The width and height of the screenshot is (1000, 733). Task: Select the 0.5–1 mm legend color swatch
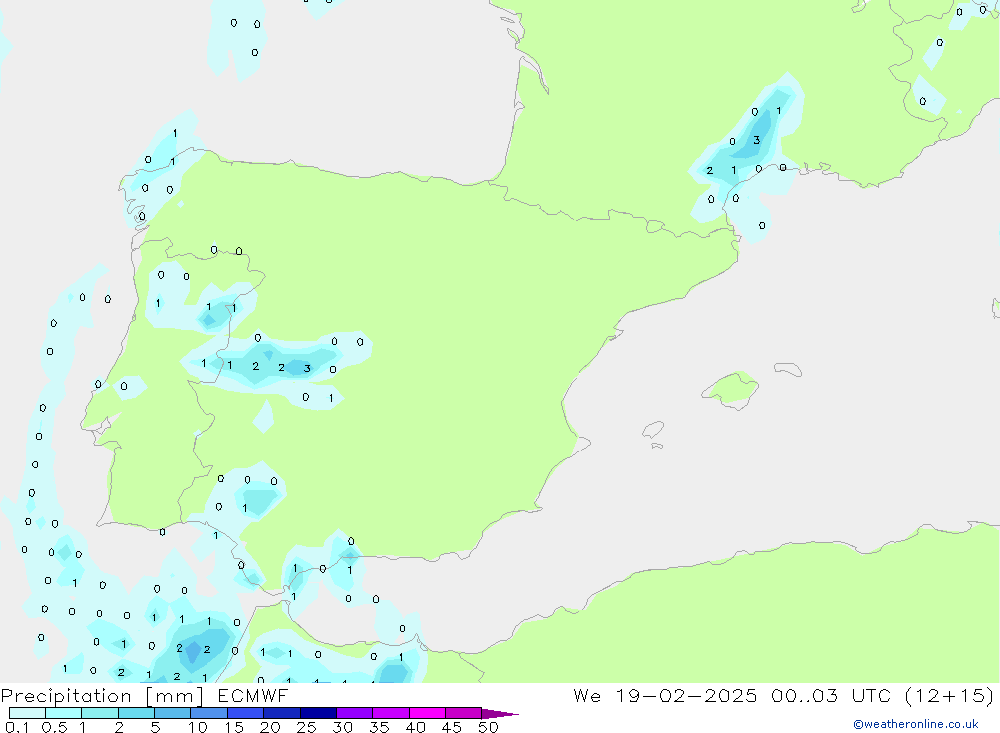[64, 713]
